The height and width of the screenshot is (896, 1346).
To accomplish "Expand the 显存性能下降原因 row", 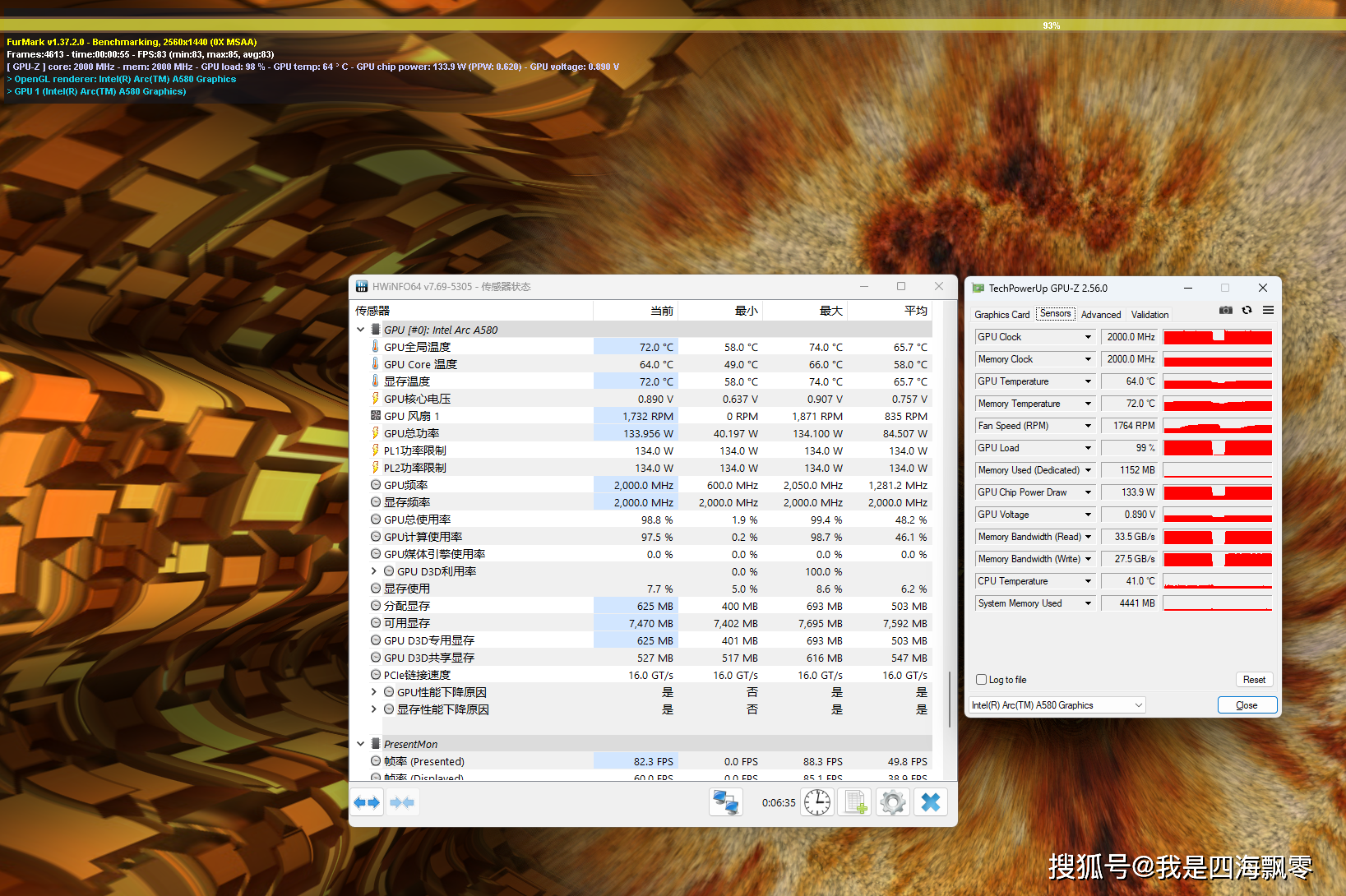I will coord(374,709).
